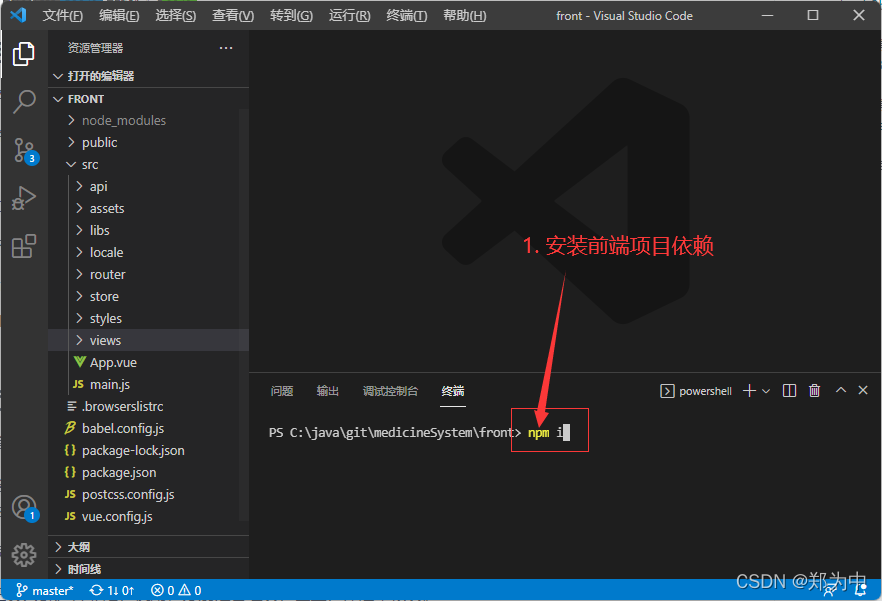
Task: Open Explorer more actions ellipsis
Action: coord(226,48)
